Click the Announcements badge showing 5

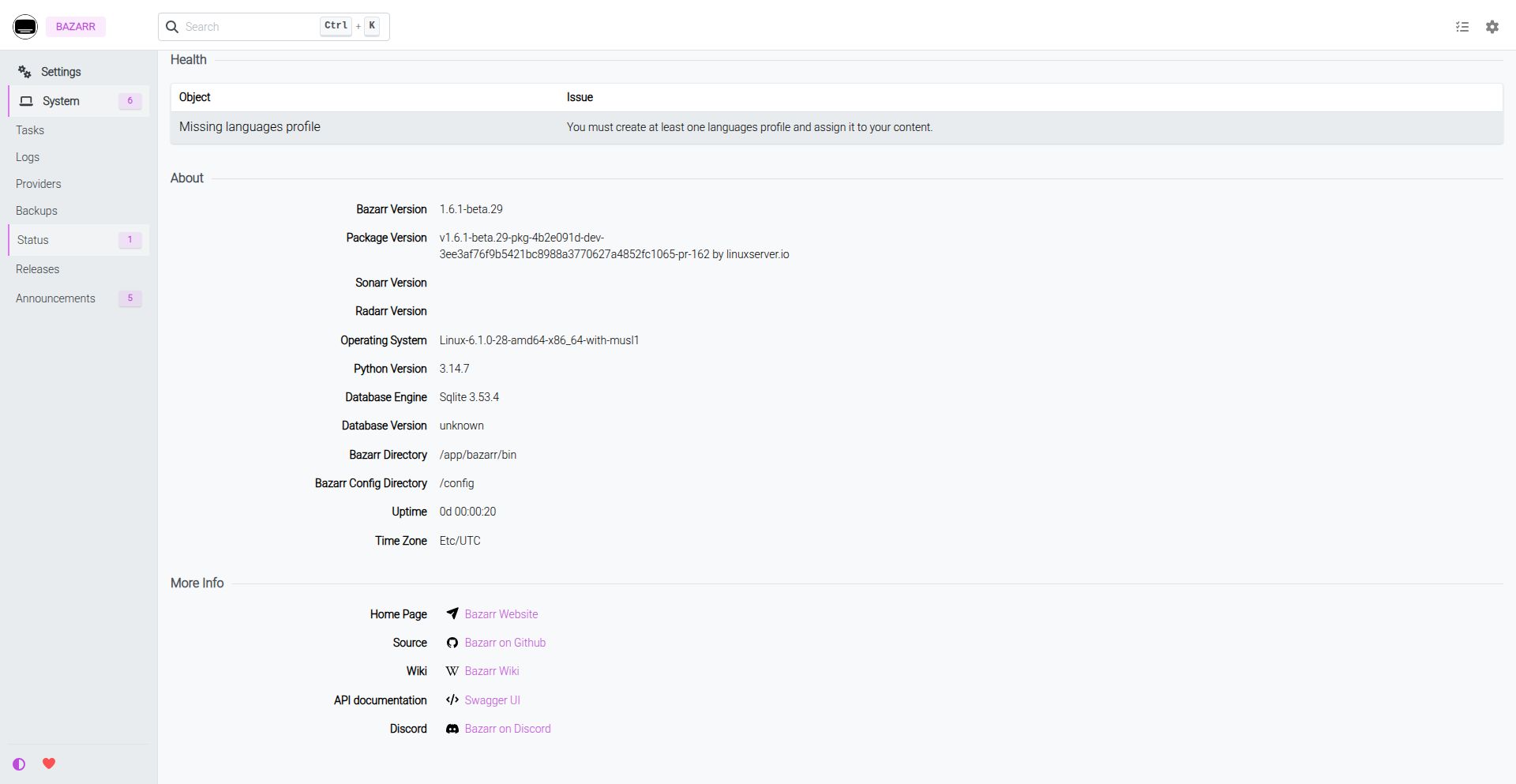pyautogui.click(x=130, y=298)
